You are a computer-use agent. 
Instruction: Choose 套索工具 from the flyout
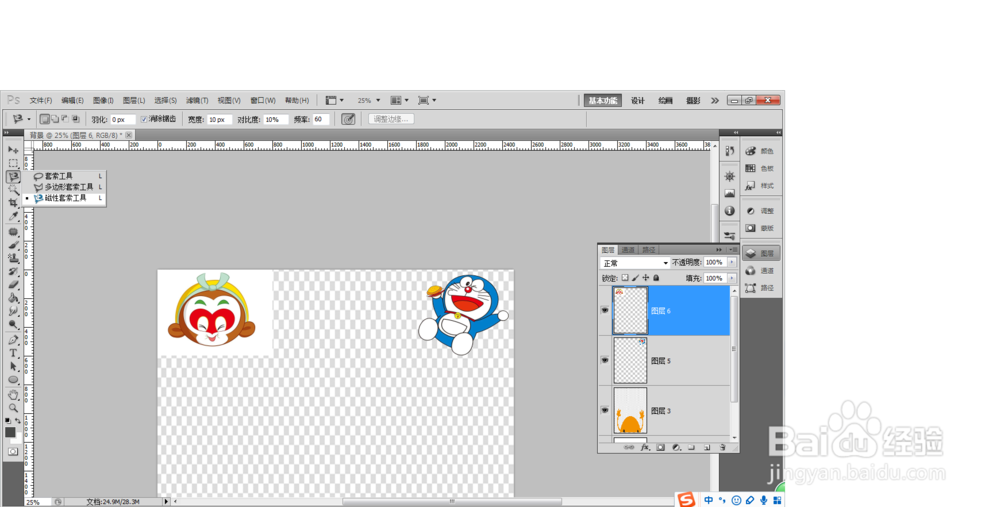[x=58, y=176]
